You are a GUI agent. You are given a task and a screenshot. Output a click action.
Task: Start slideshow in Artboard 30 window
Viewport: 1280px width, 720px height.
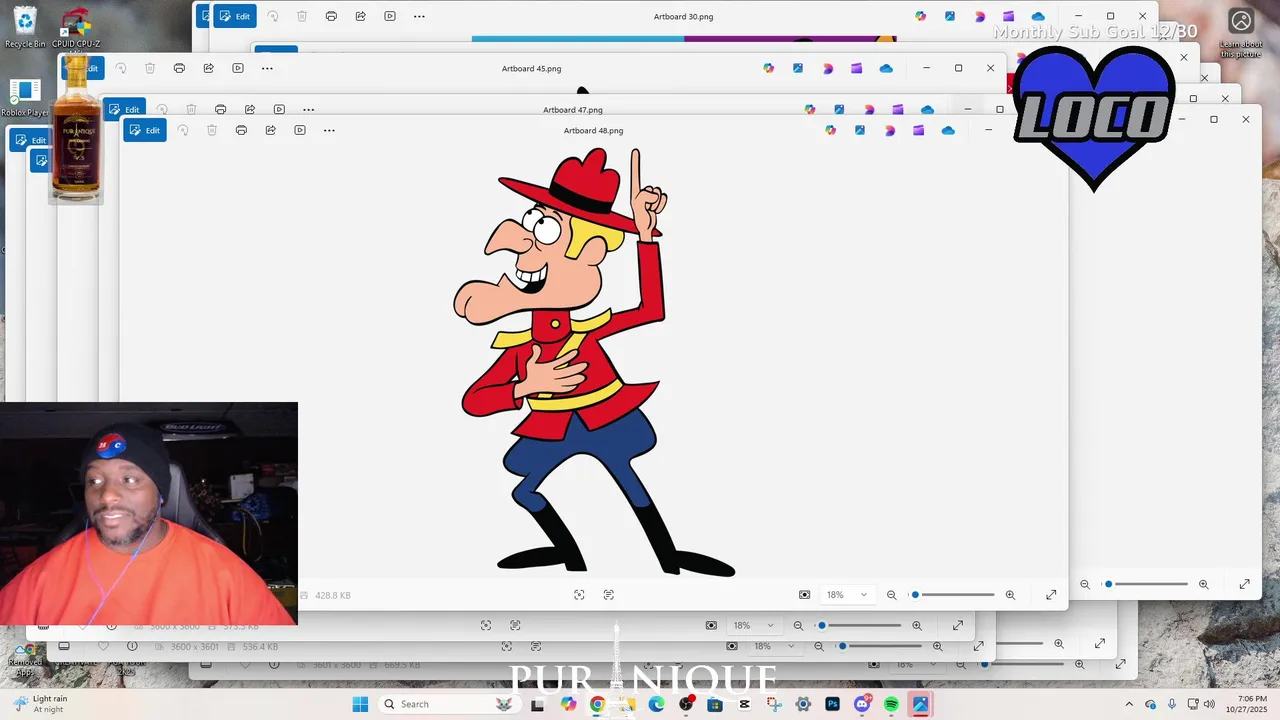tap(390, 16)
